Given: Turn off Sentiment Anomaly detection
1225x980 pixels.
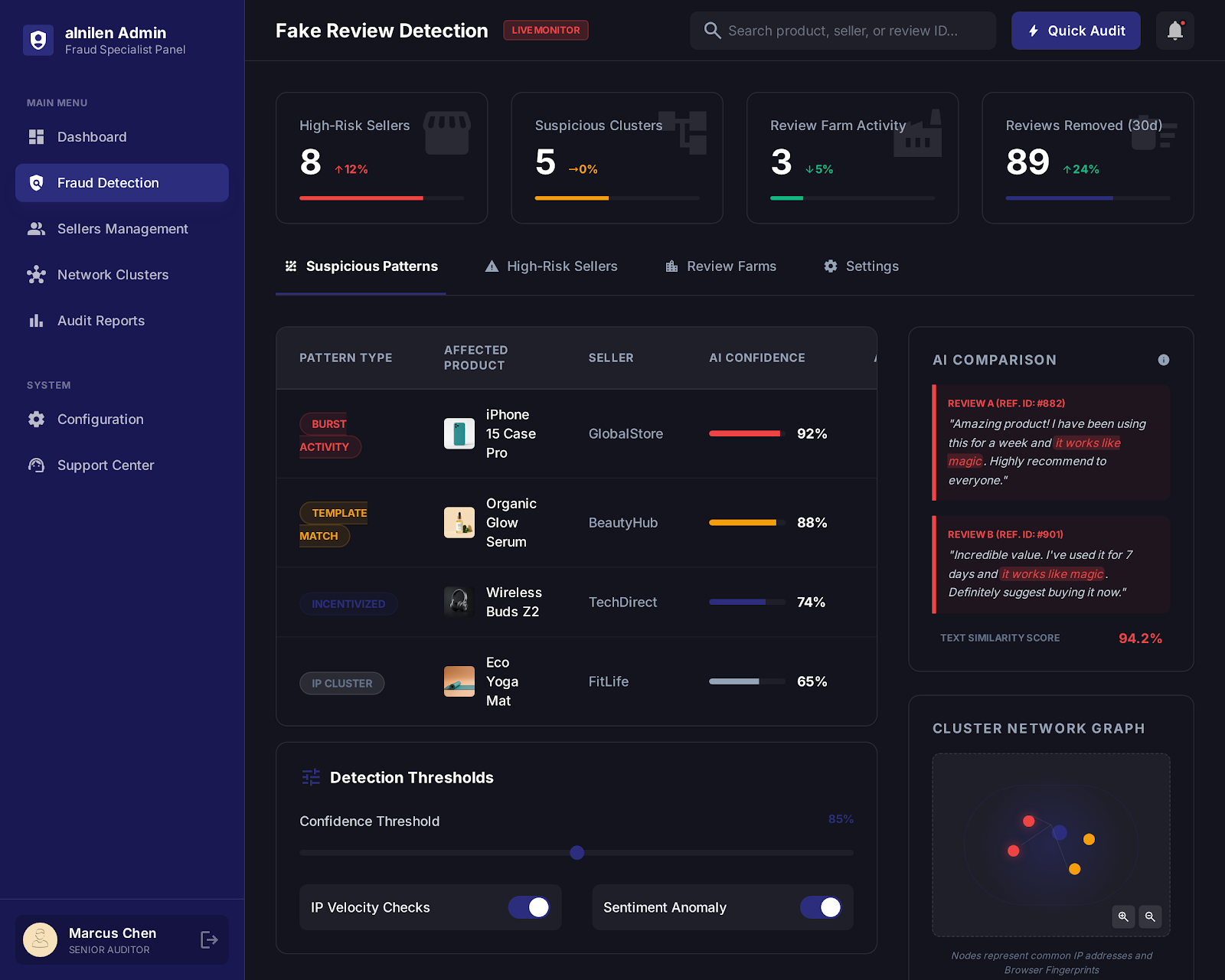Looking at the screenshot, I should (x=821, y=907).
